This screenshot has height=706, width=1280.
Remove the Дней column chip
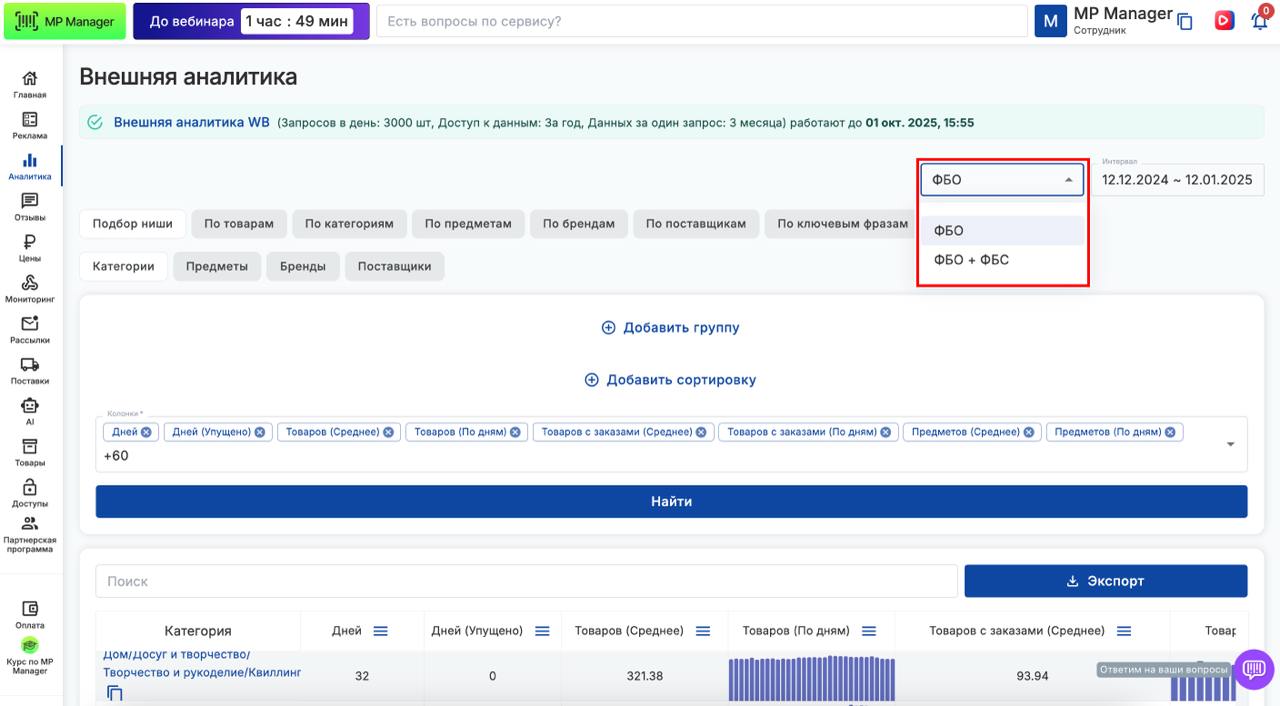click(146, 432)
